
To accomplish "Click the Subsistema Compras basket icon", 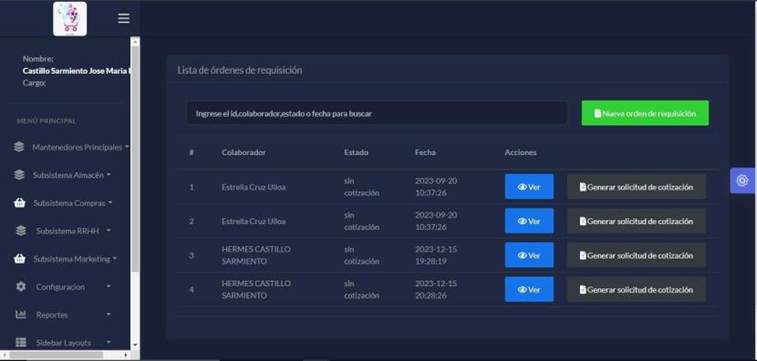I will point(20,203).
